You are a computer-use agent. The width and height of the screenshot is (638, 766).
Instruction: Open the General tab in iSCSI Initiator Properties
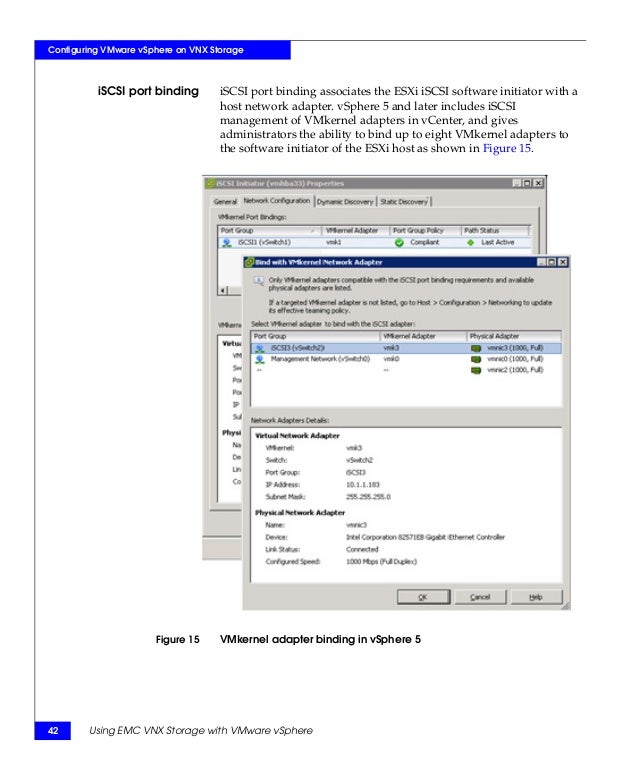click(225, 202)
